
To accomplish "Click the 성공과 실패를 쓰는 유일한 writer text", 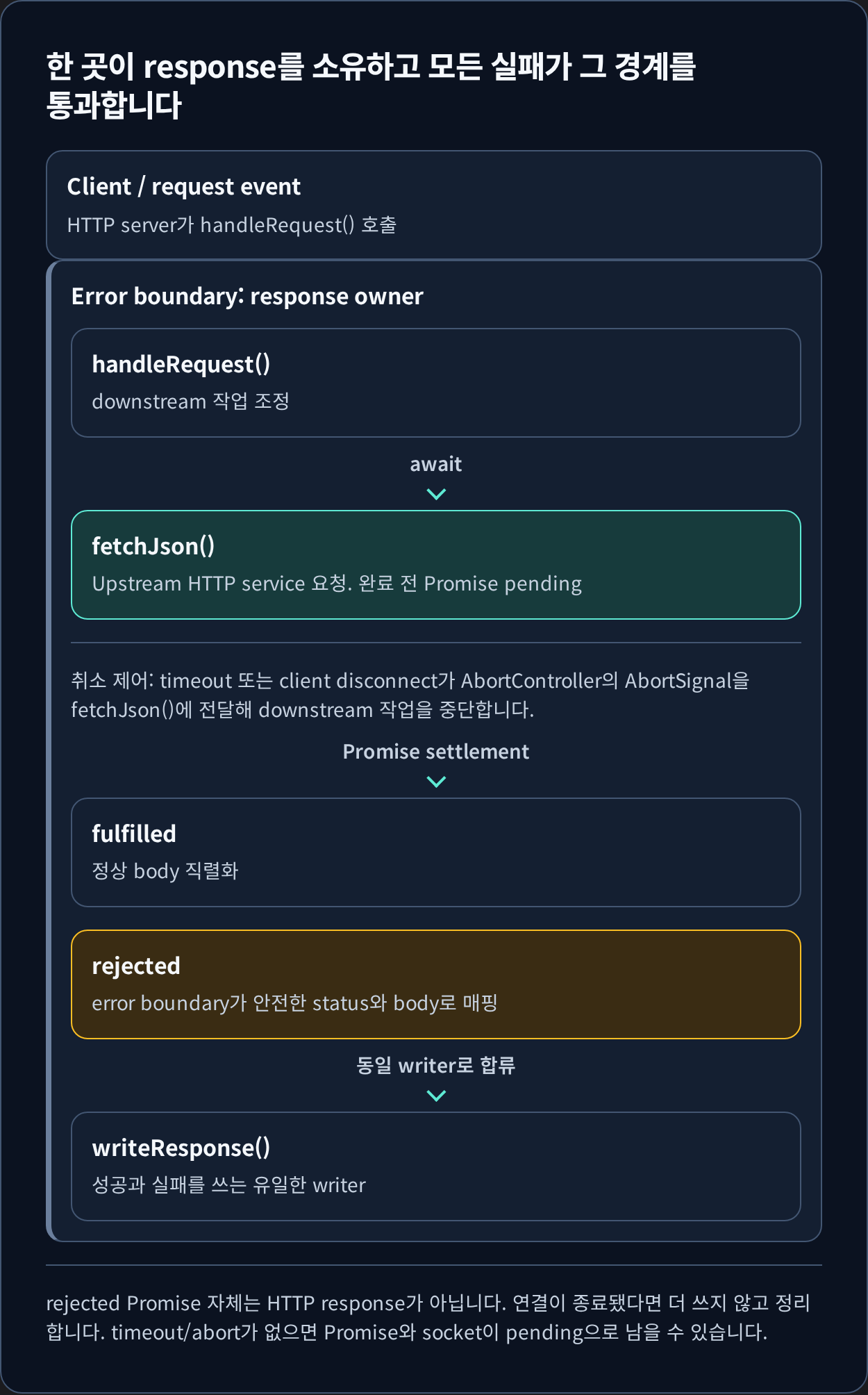I will pyautogui.click(x=228, y=1184).
